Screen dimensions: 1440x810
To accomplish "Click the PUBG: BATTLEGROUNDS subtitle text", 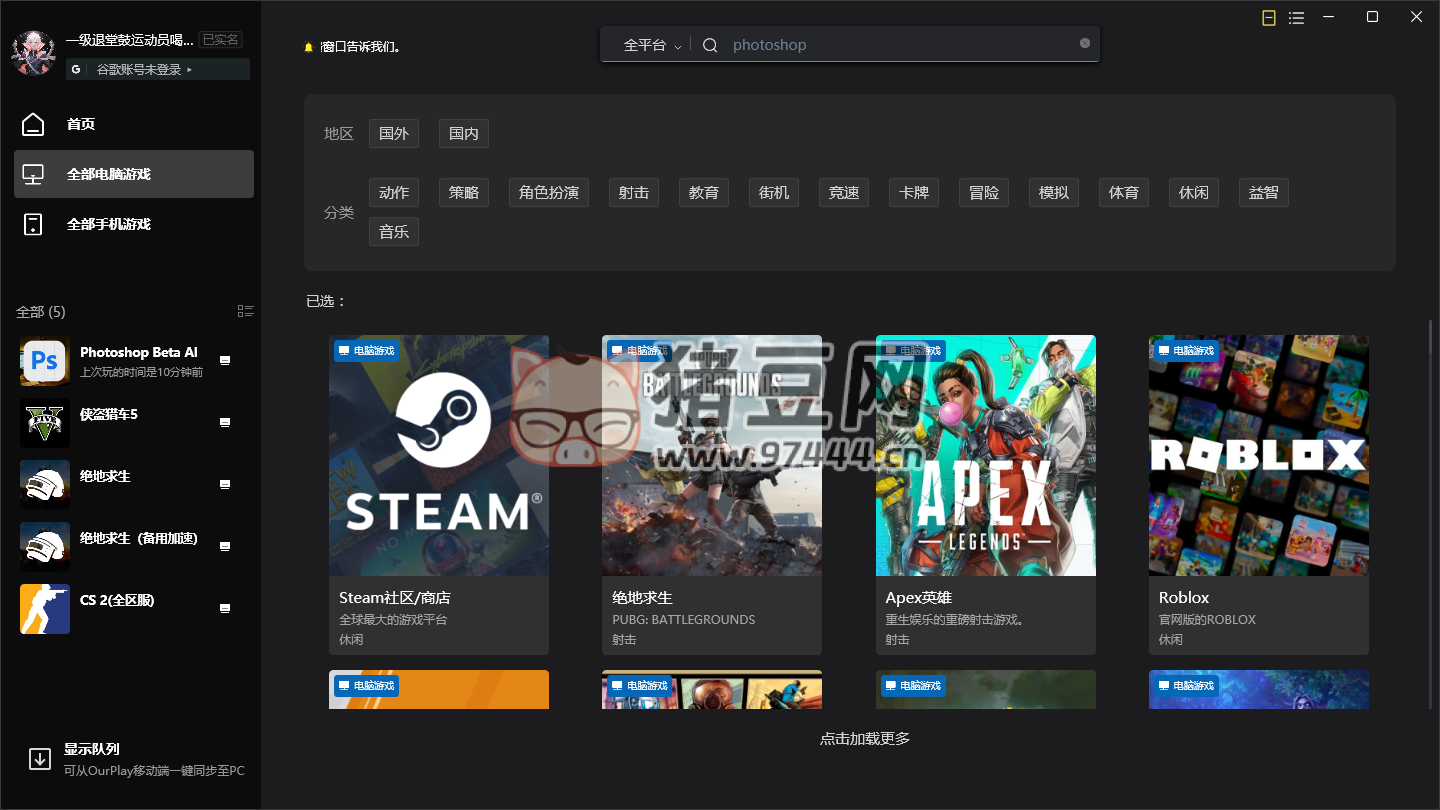I will click(684, 620).
